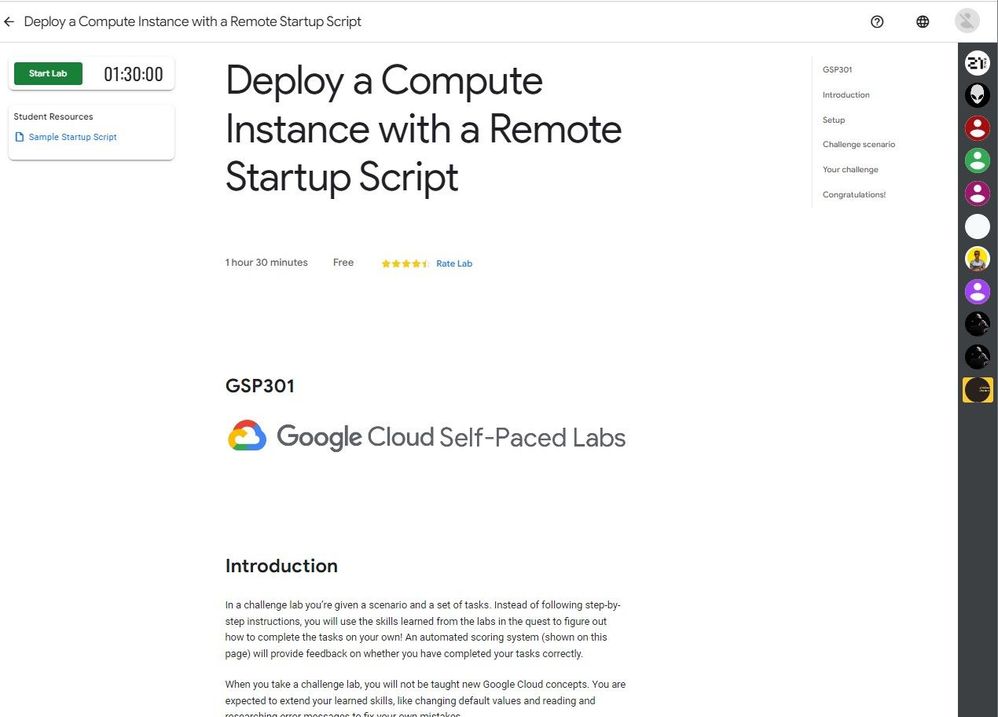Click the Sample Startup Script document icon
998x717 pixels.
pos(19,137)
